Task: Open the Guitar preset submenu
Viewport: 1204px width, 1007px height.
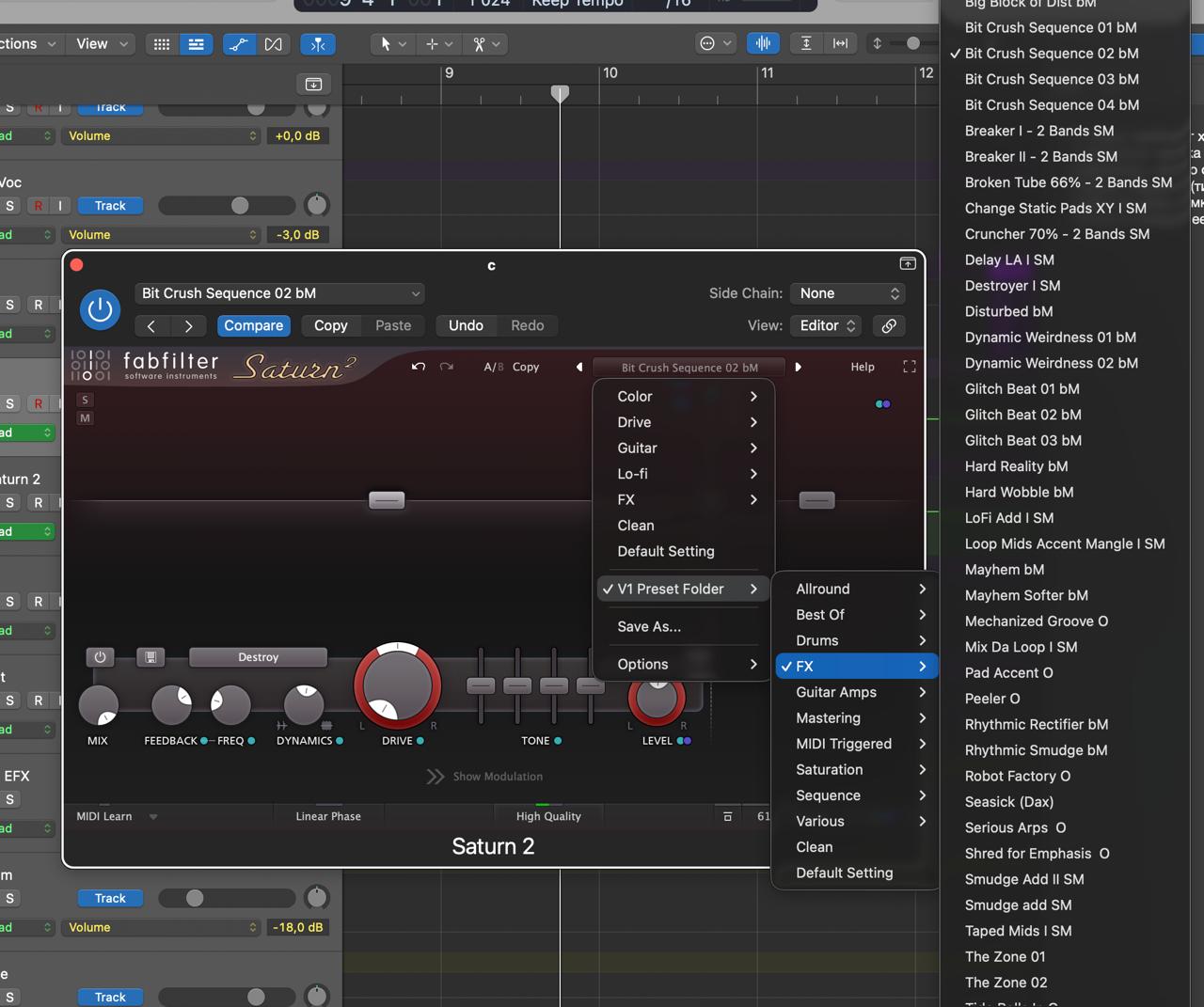Action: pyautogui.click(x=687, y=448)
